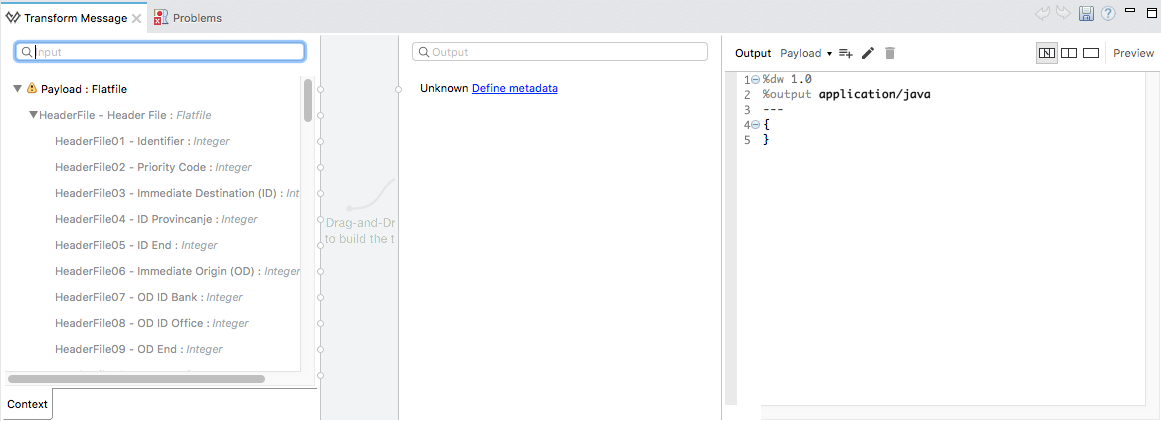Collapse the Payload : Flatfile tree node
The height and width of the screenshot is (421, 1161).
coord(17,89)
